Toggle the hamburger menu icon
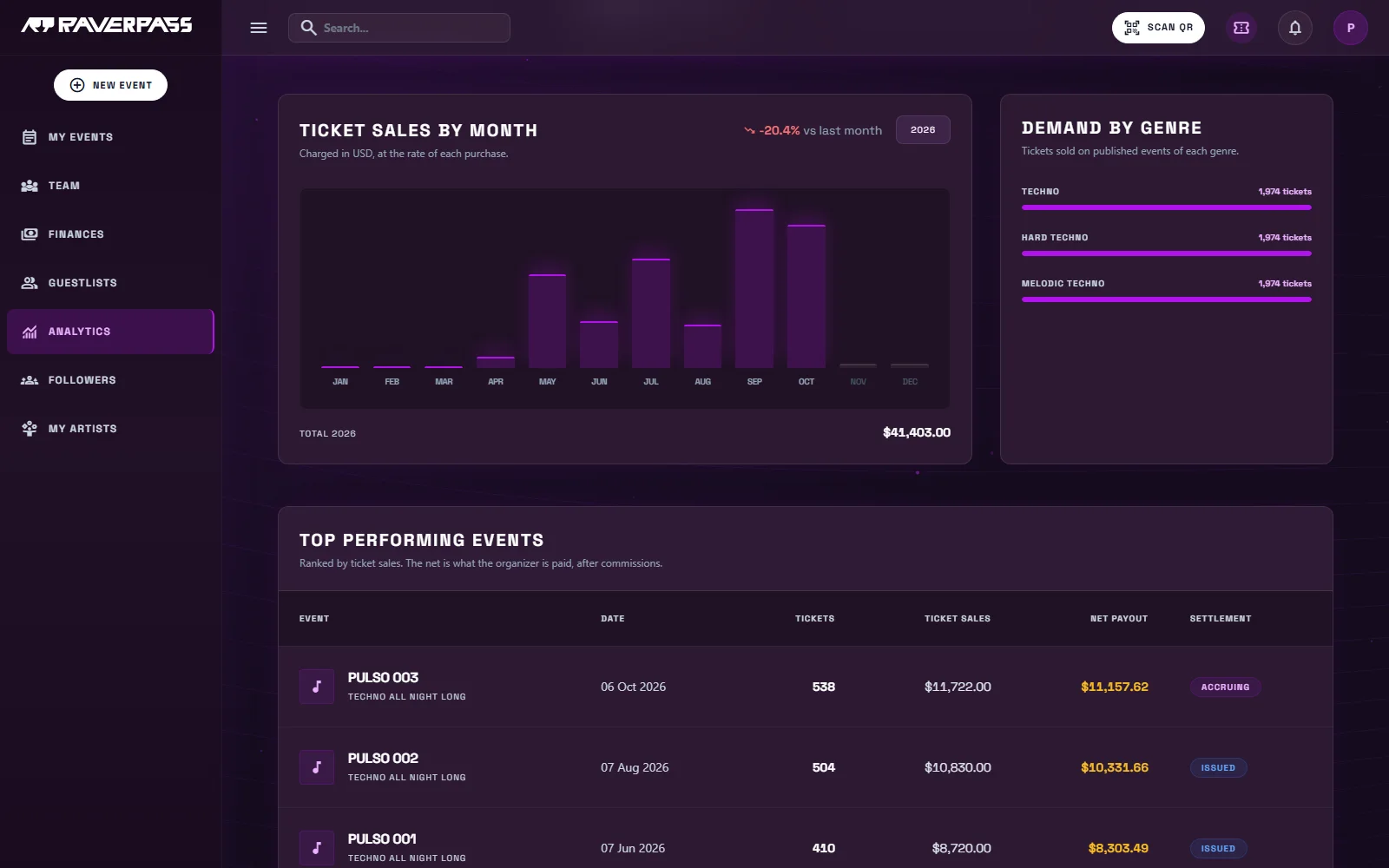 click(x=259, y=28)
